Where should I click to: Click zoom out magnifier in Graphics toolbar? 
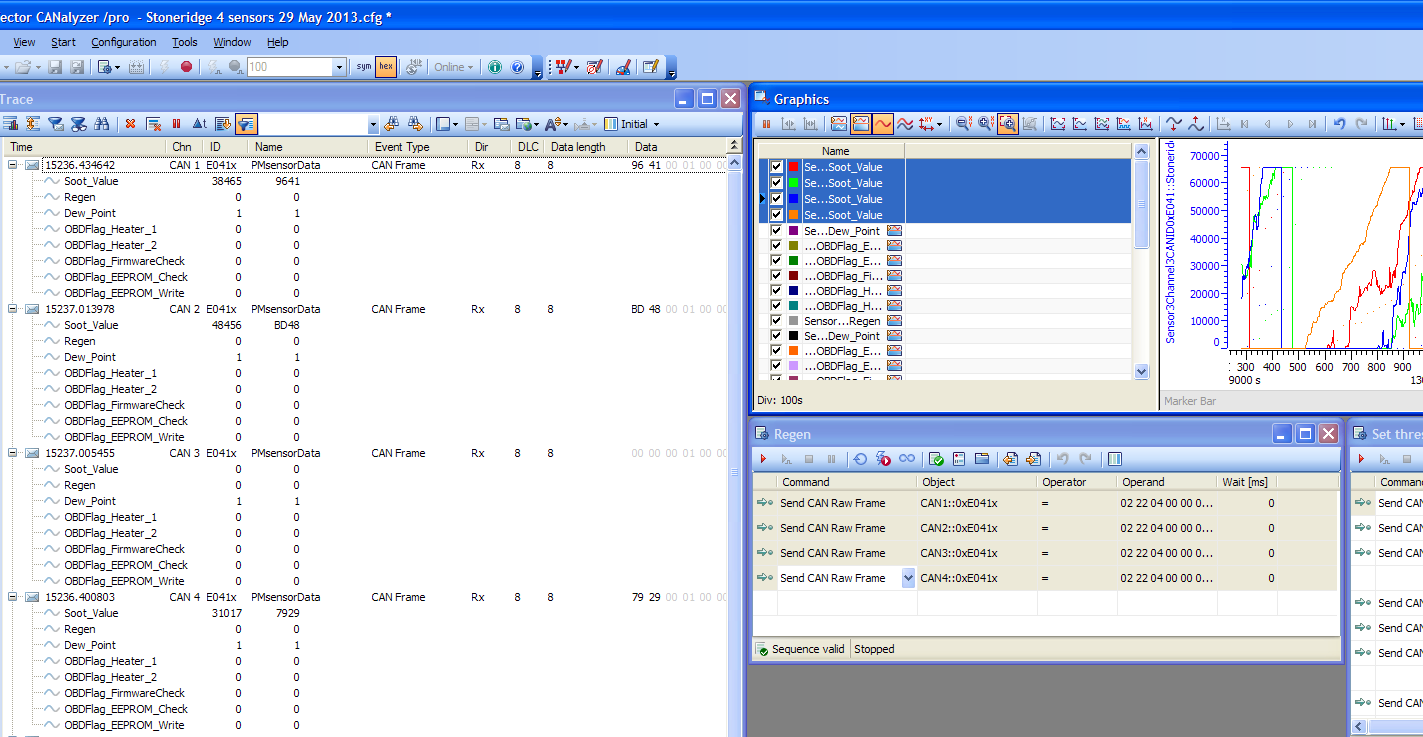(963, 124)
